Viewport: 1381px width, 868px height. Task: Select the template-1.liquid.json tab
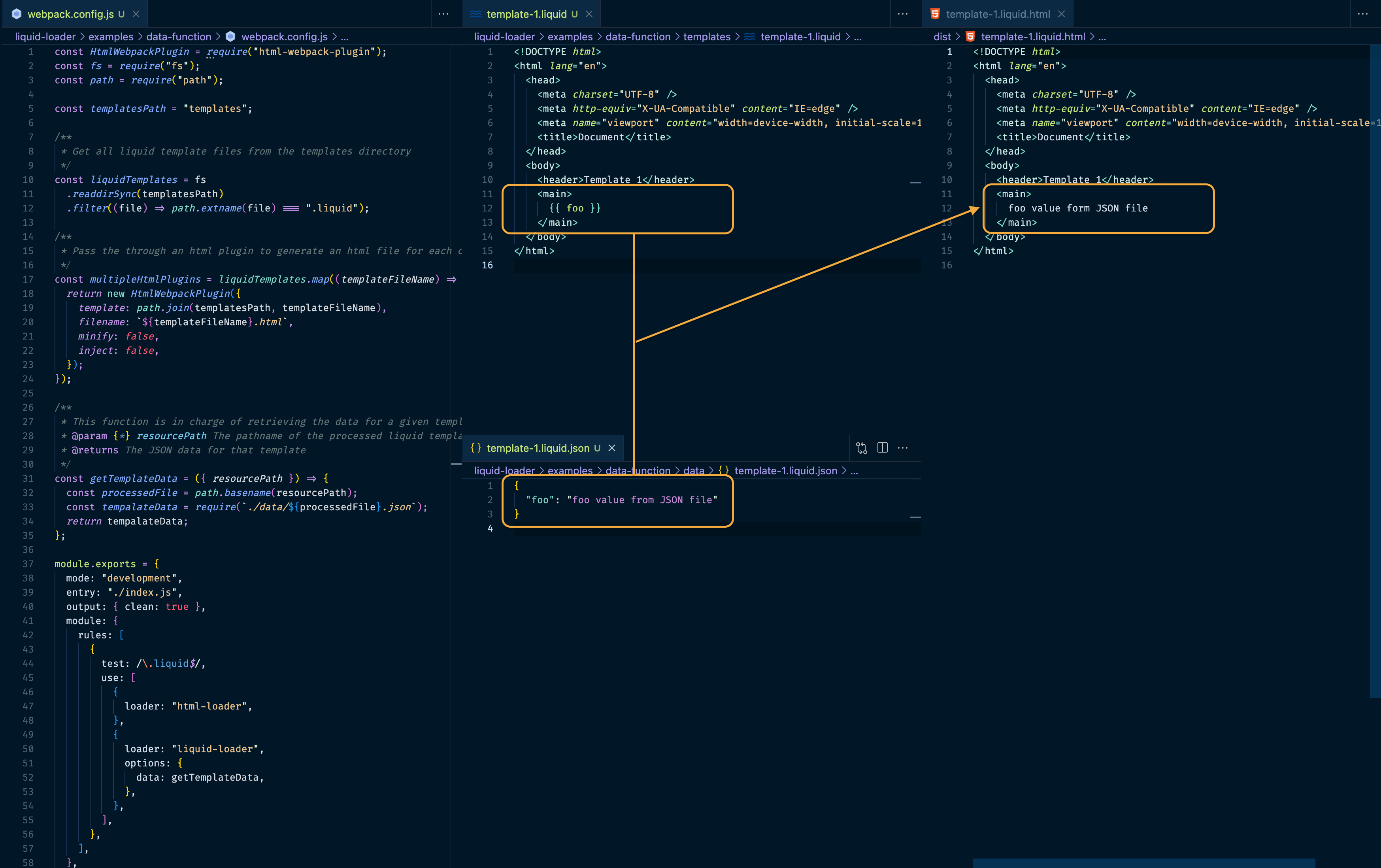pos(538,448)
